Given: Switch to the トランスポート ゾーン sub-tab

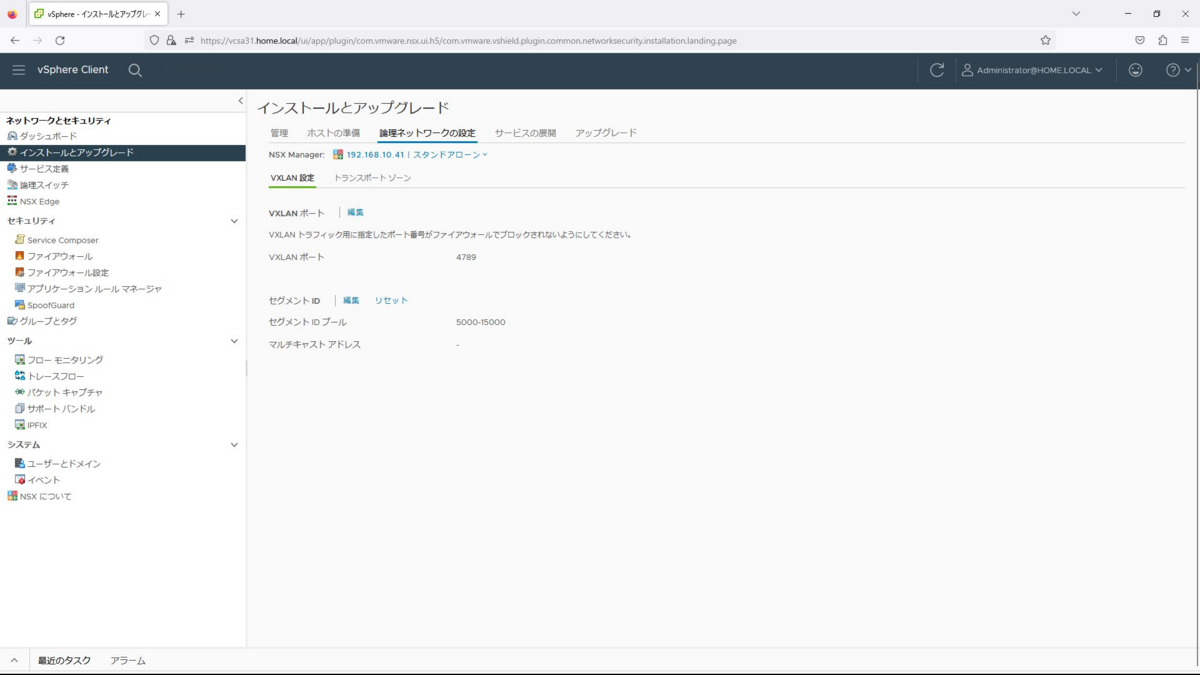Looking at the screenshot, I should pyautogui.click(x=372, y=178).
